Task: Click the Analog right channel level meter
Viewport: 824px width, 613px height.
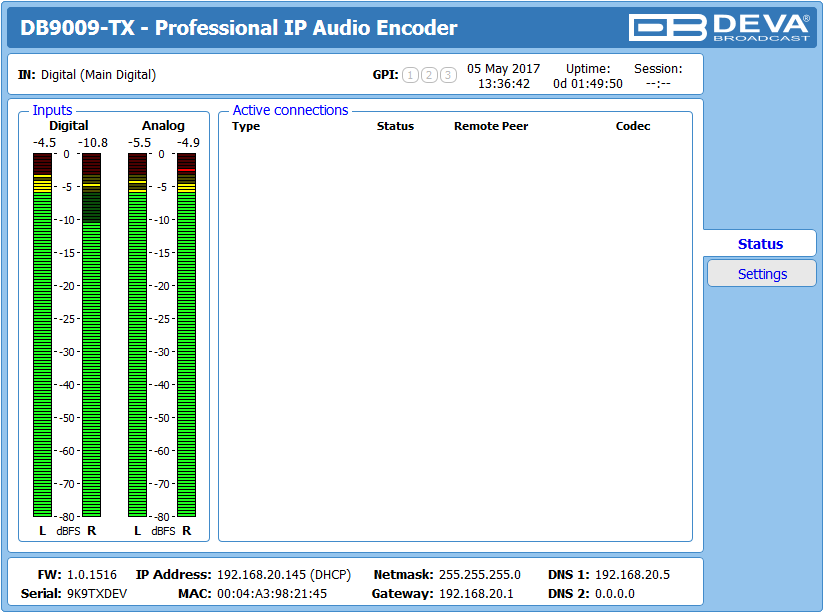Action: (187, 335)
